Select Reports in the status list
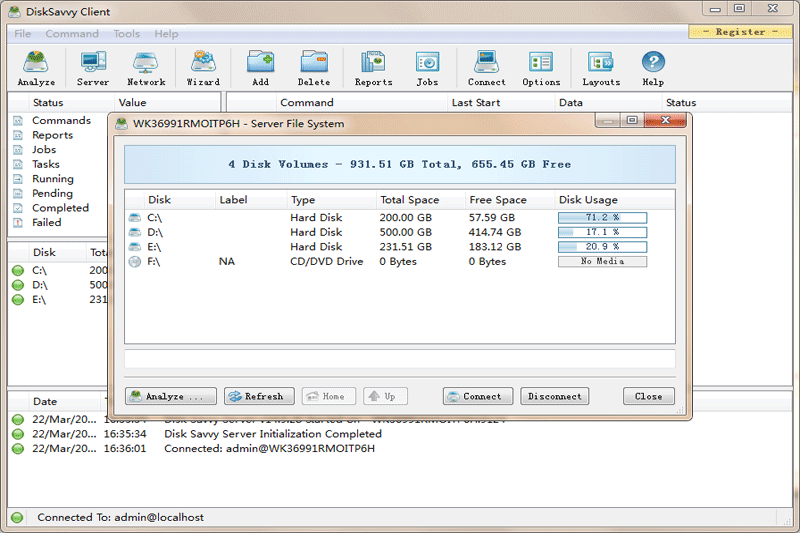 pos(53,135)
